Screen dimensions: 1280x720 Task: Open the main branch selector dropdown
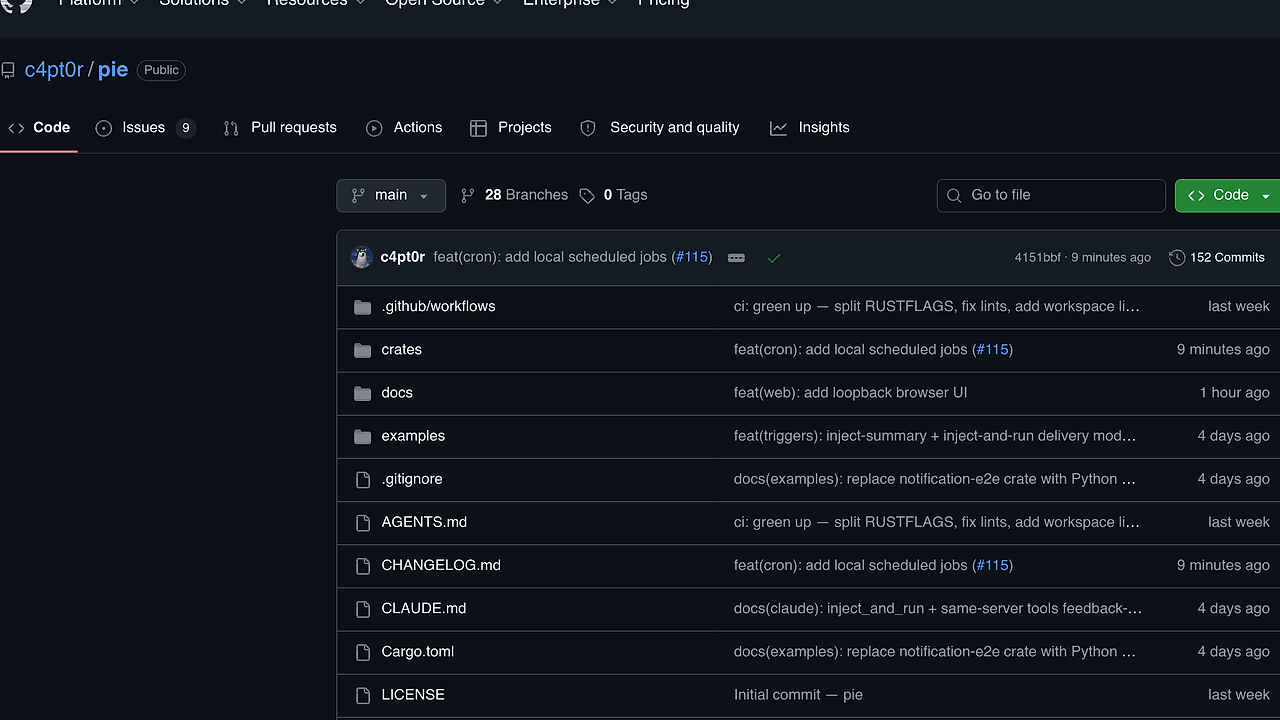[391, 195]
